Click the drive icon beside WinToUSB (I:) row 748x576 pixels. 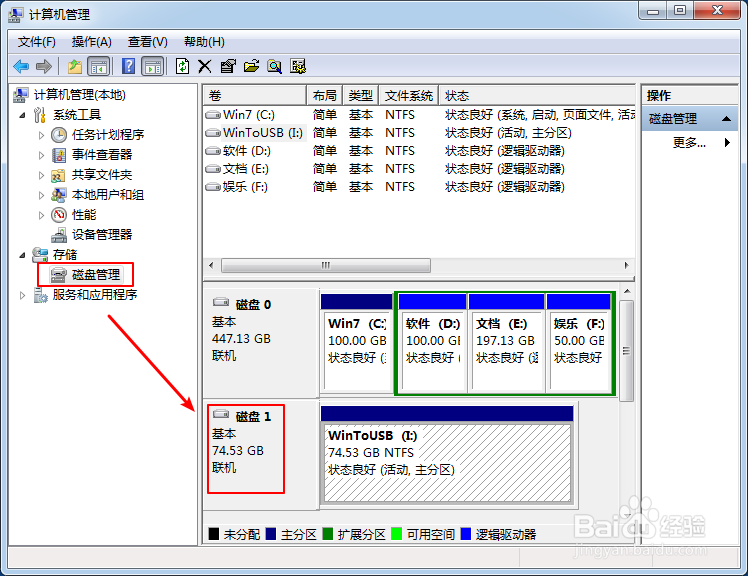(213, 133)
